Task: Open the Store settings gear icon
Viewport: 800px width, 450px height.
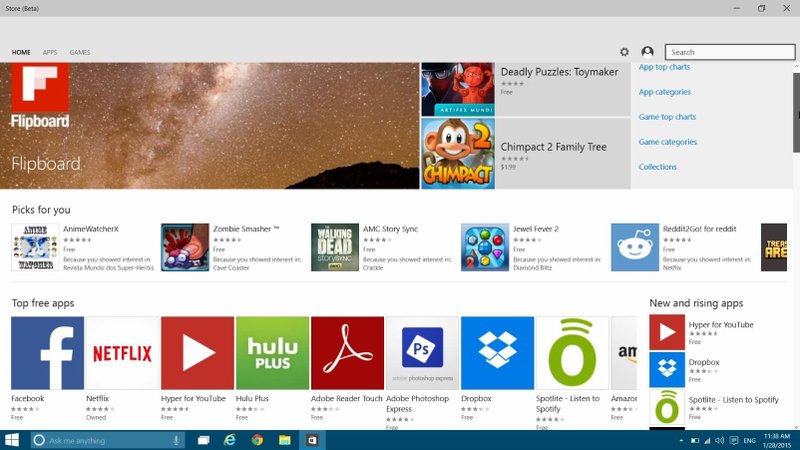Action: [x=624, y=52]
